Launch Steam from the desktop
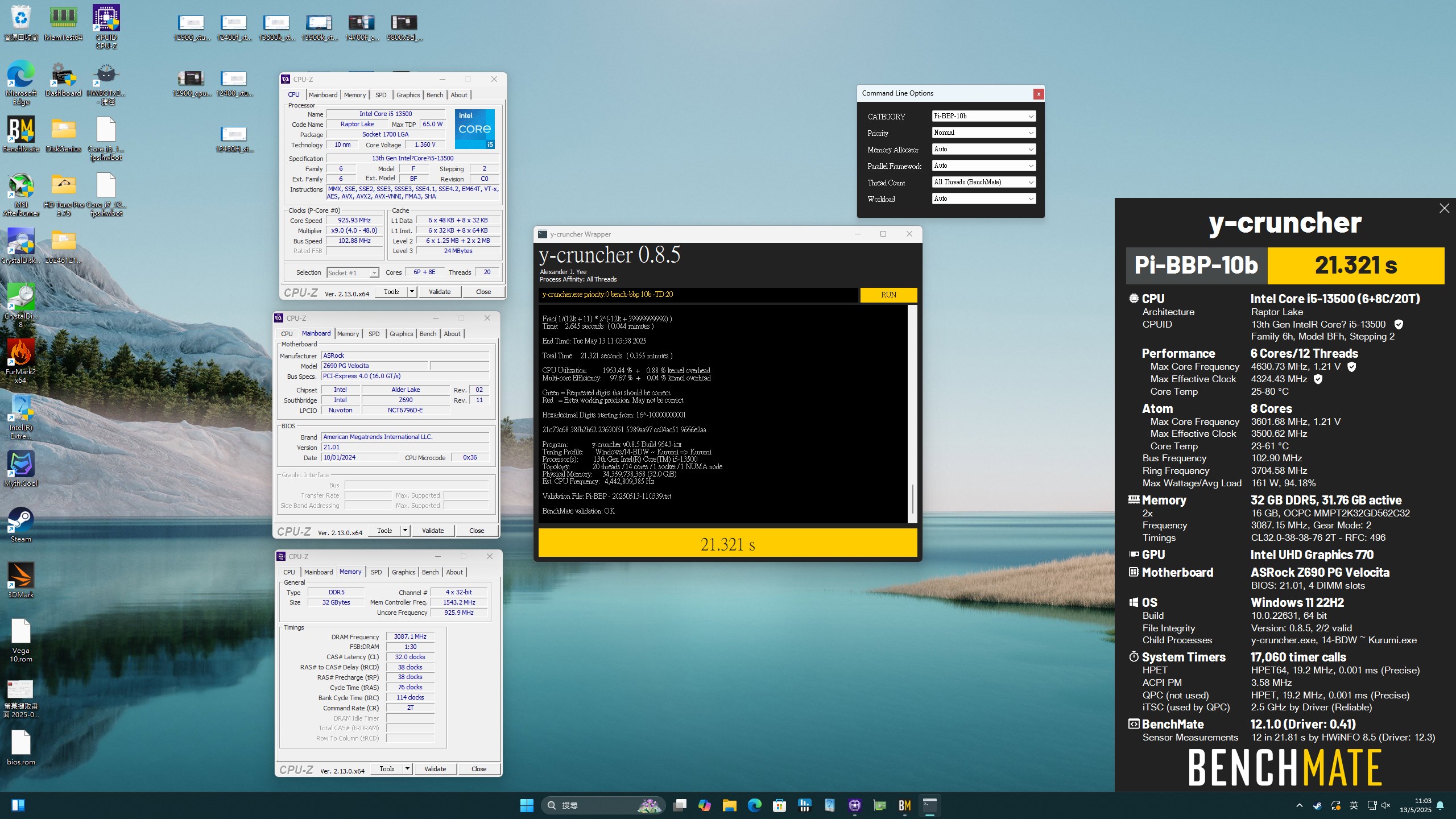The image size is (1456, 819). 21,524
